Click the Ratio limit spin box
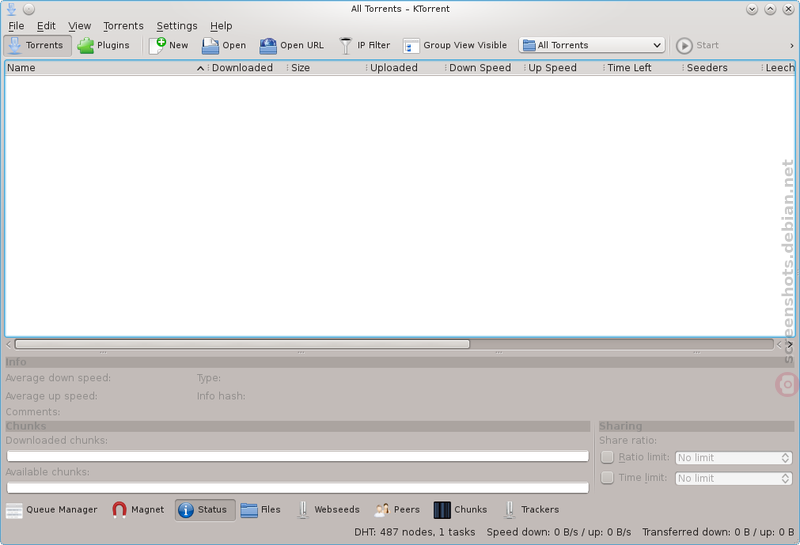The height and width of the screenshot is (545, 800). click(733, 458)
